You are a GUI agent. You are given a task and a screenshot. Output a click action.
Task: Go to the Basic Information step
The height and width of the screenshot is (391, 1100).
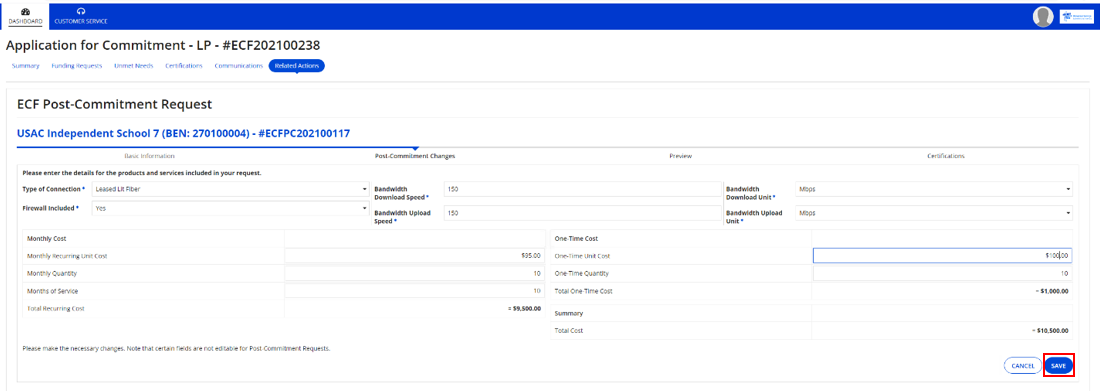tap(149, 156)
